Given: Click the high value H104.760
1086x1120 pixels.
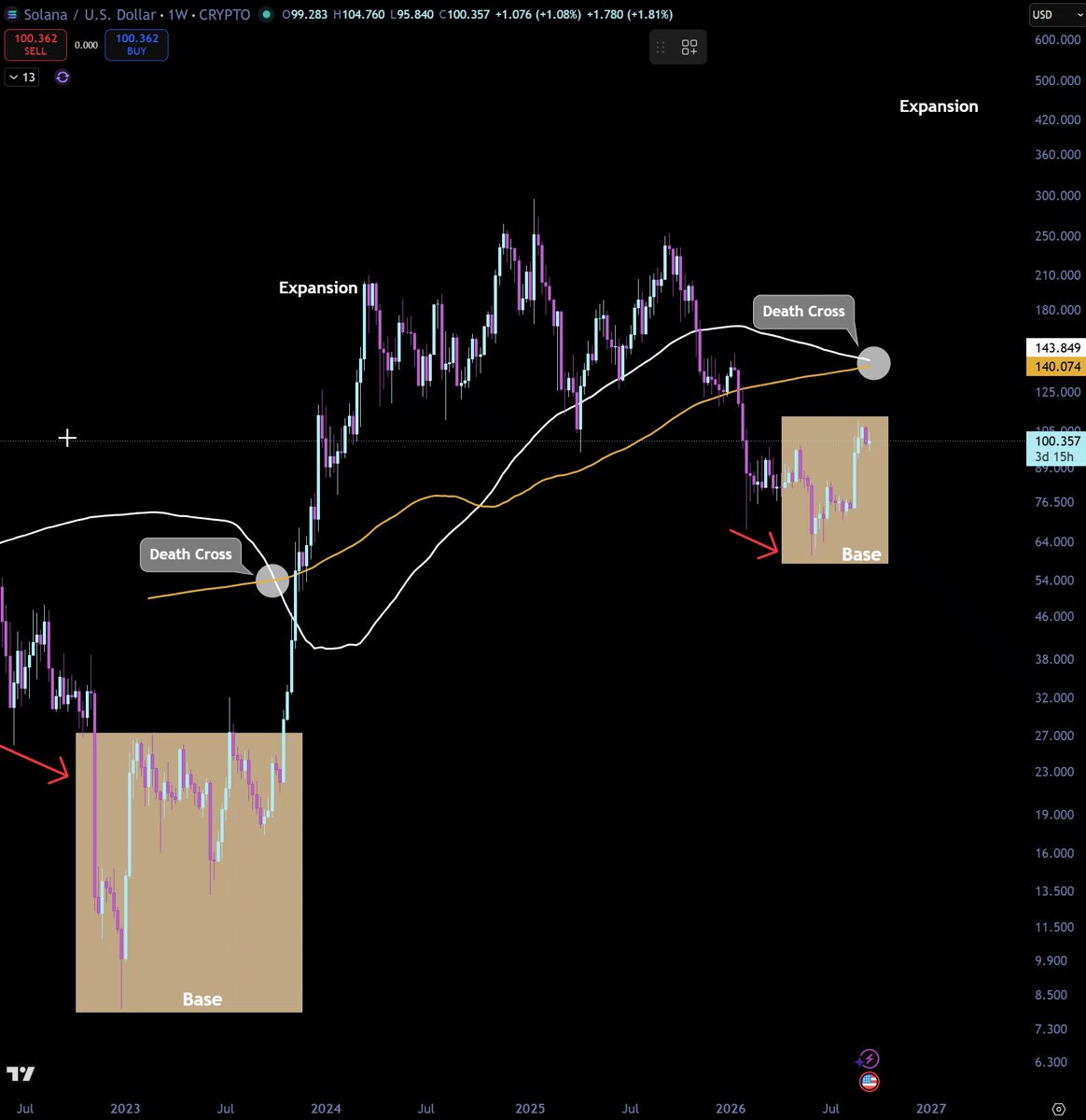Looking at the screenshot, I should (358, 15).
